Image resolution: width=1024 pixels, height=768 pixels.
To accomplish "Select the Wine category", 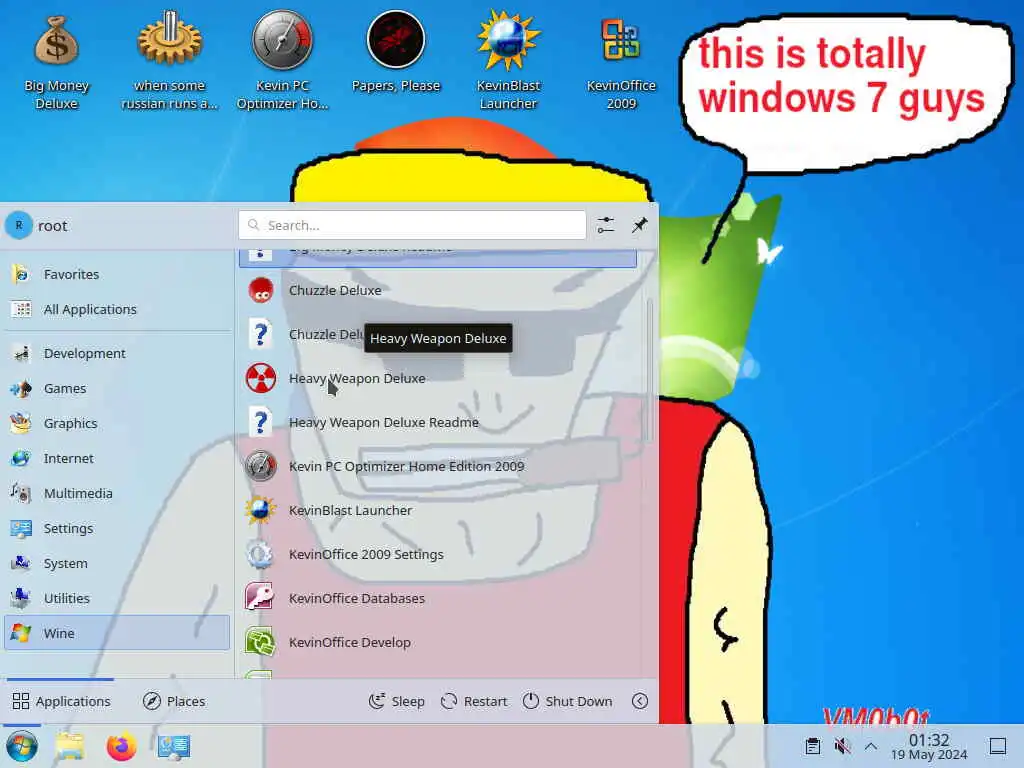I will [118, 633].
